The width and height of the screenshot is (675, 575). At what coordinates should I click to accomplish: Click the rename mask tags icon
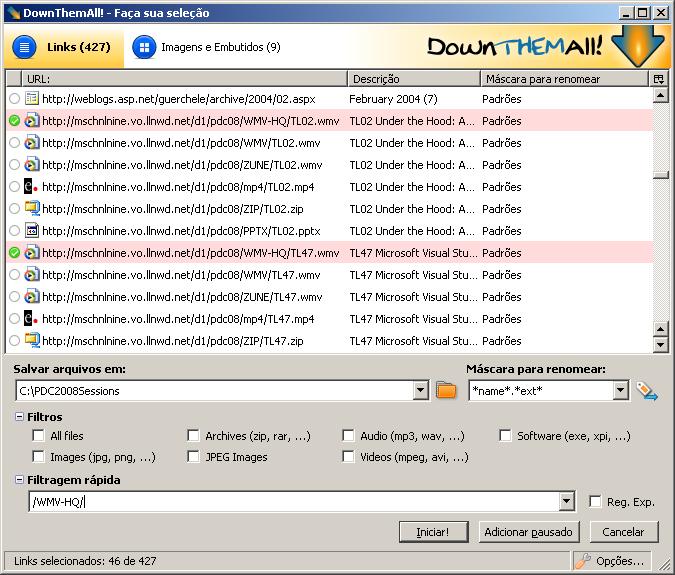point(647,391)
